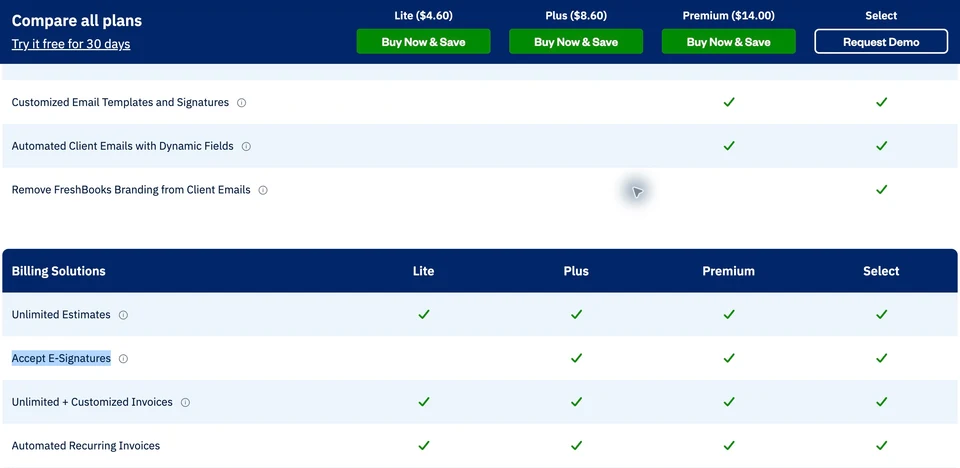Image resolution: width=960 pixels, height=468 pixels.
Task: Click Buy Now & Save under Plus plan
Action: (576, 42)
